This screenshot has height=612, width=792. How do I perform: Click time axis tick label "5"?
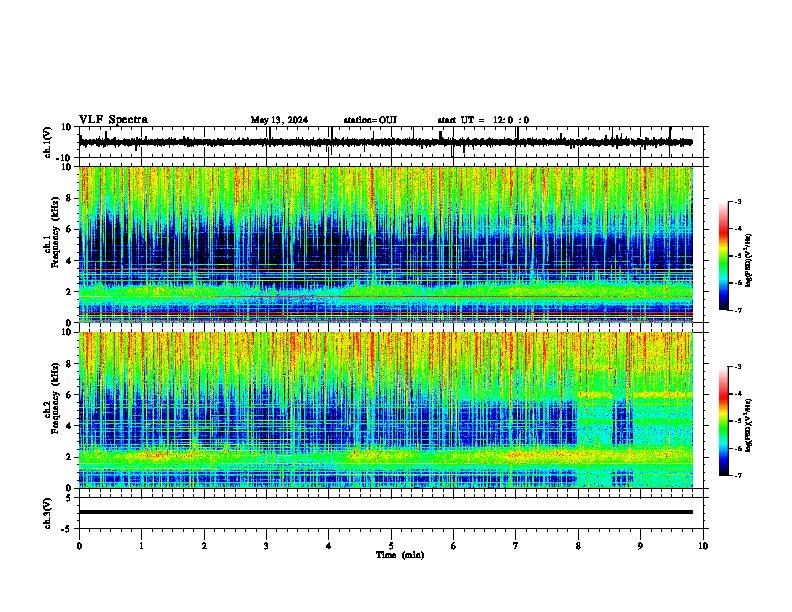point(391,546)
